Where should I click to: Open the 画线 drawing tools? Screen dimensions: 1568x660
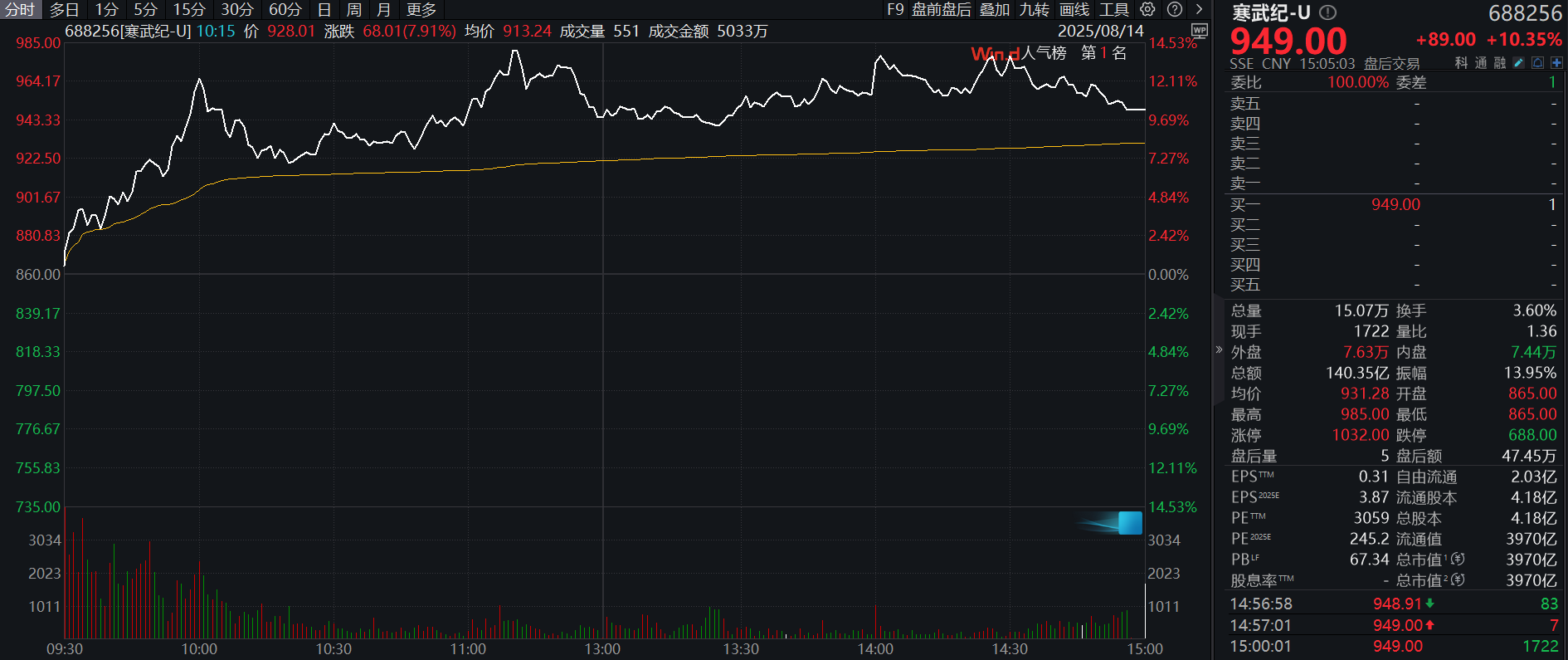tap(1074, 9)
